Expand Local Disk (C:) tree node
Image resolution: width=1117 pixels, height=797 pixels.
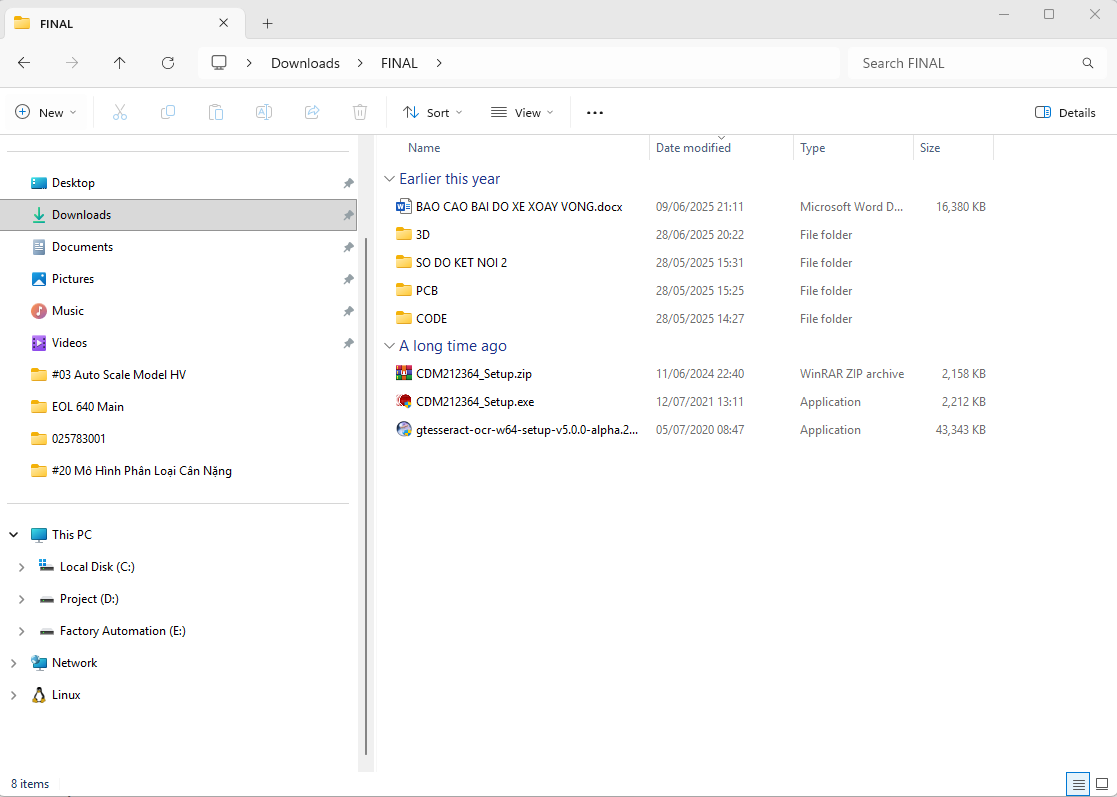[22, 567]
